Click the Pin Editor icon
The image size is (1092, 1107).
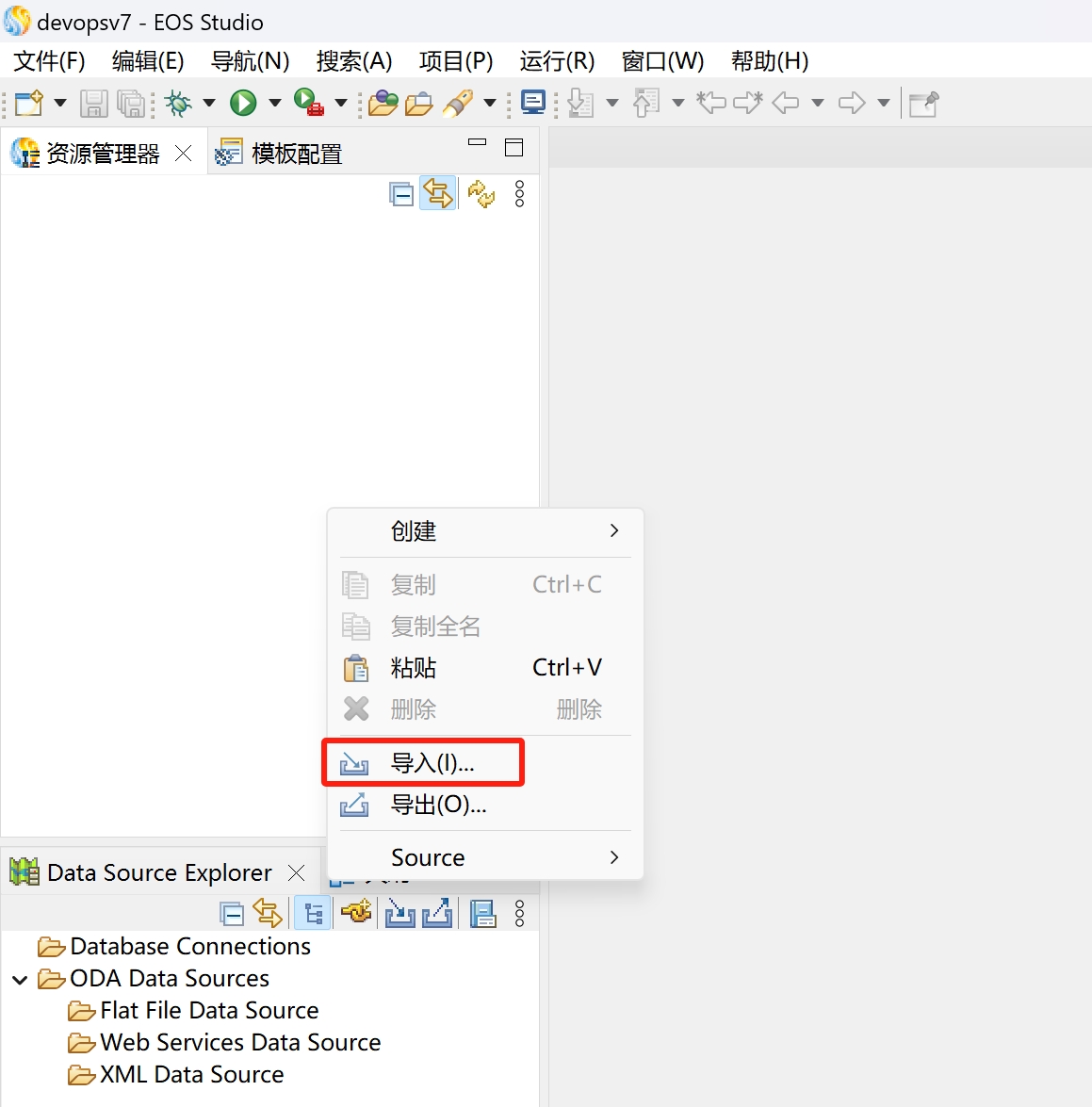924,103
